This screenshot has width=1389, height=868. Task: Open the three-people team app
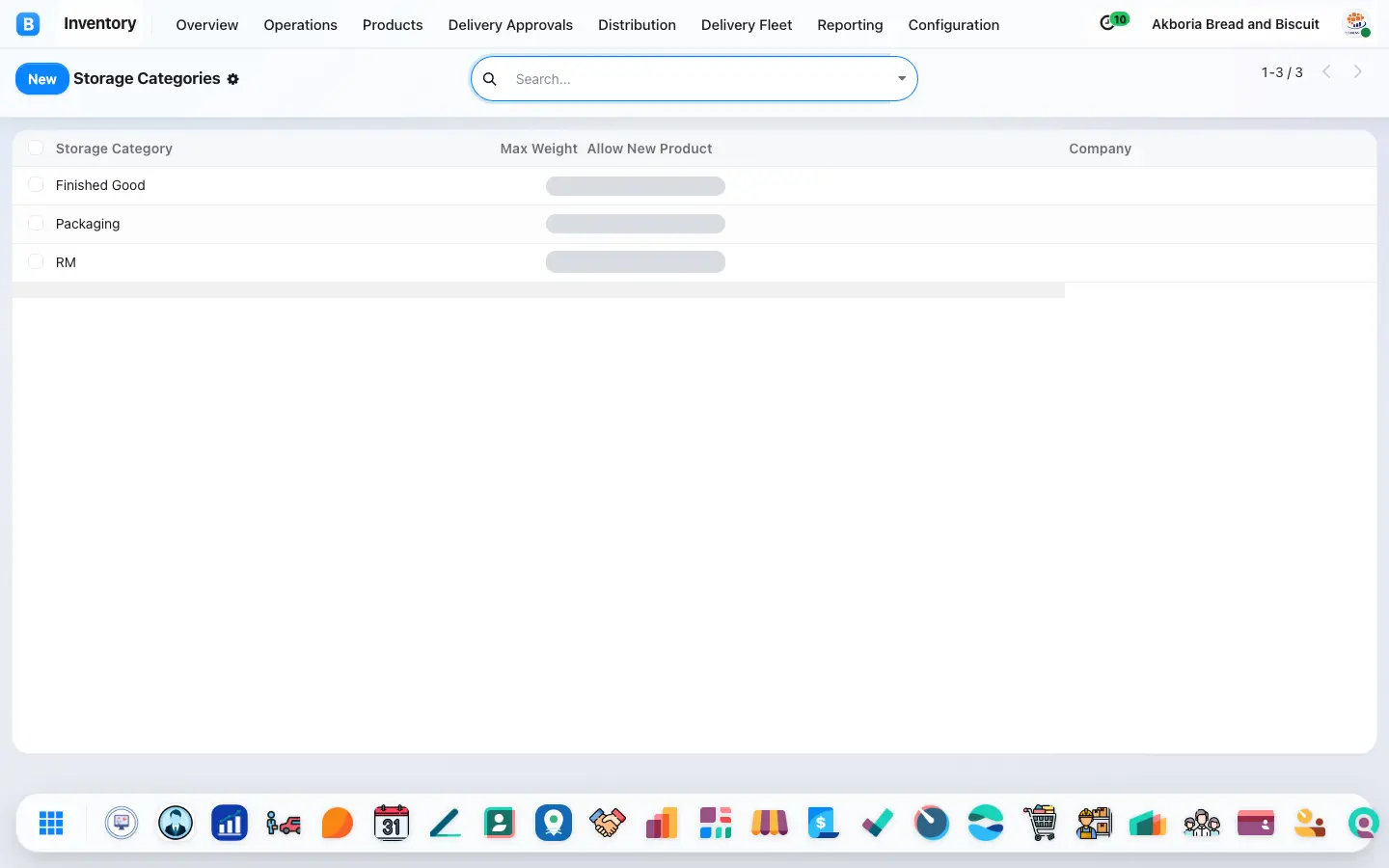[x=1202, y=823]
